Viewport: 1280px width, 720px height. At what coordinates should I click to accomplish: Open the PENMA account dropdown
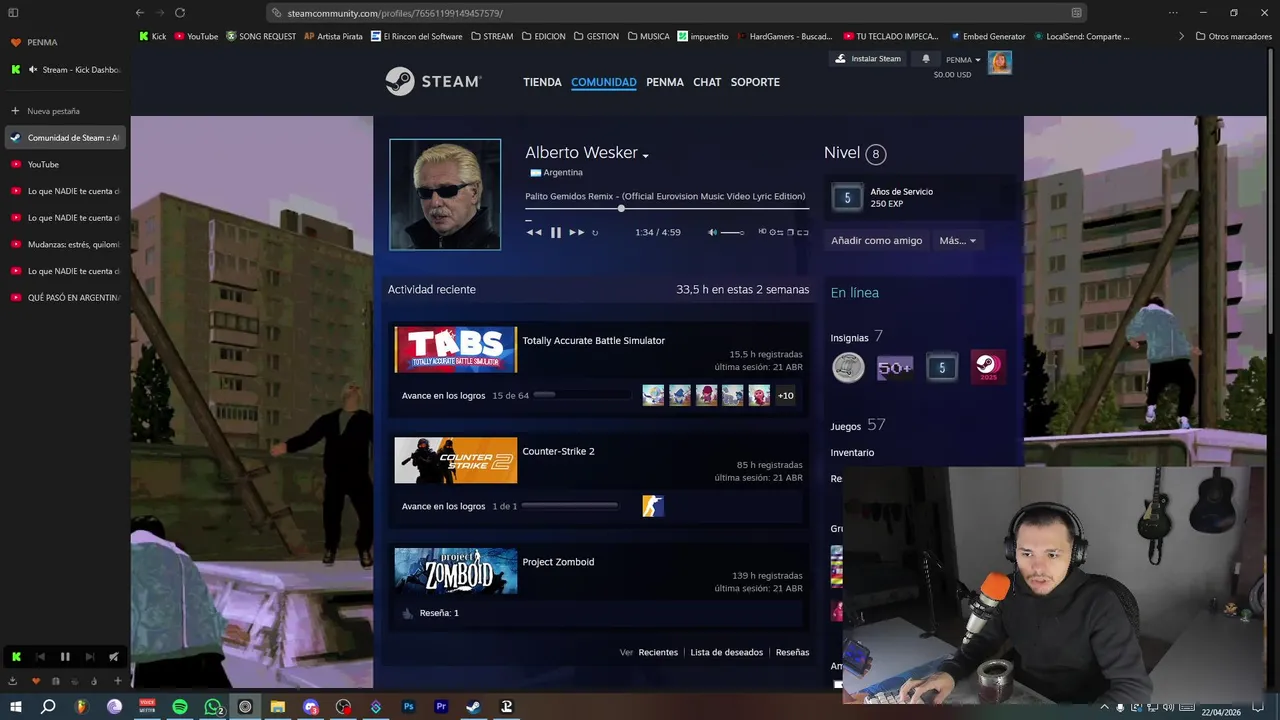point(963,60)
